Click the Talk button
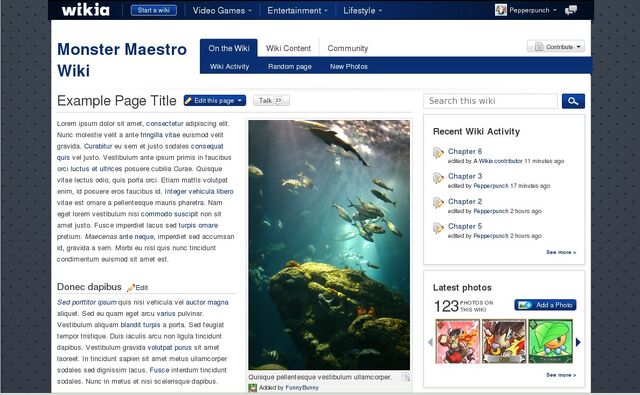Screen dimensions: 640x395 271,100
